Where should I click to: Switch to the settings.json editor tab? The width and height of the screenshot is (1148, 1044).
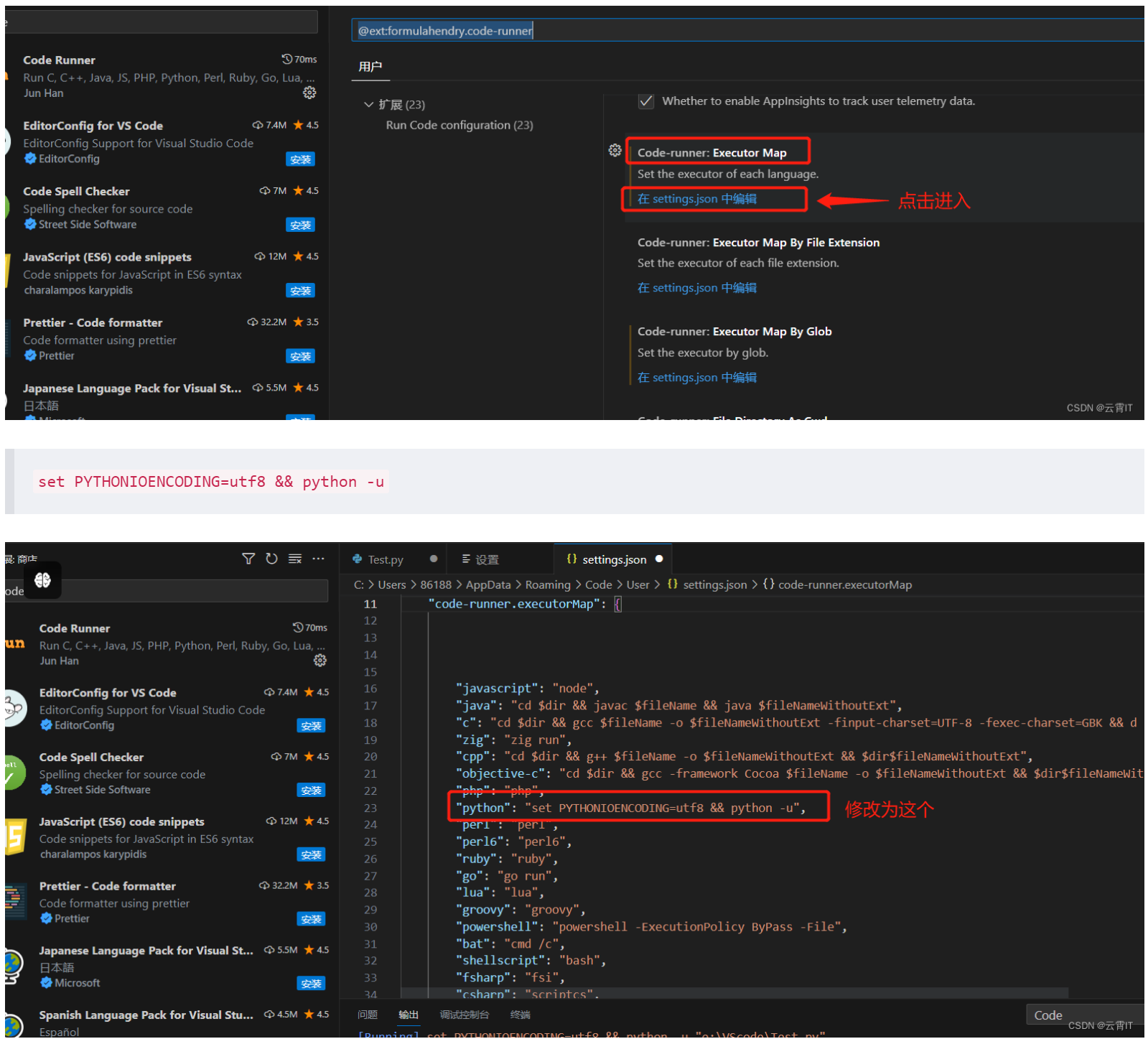[614, 559]
